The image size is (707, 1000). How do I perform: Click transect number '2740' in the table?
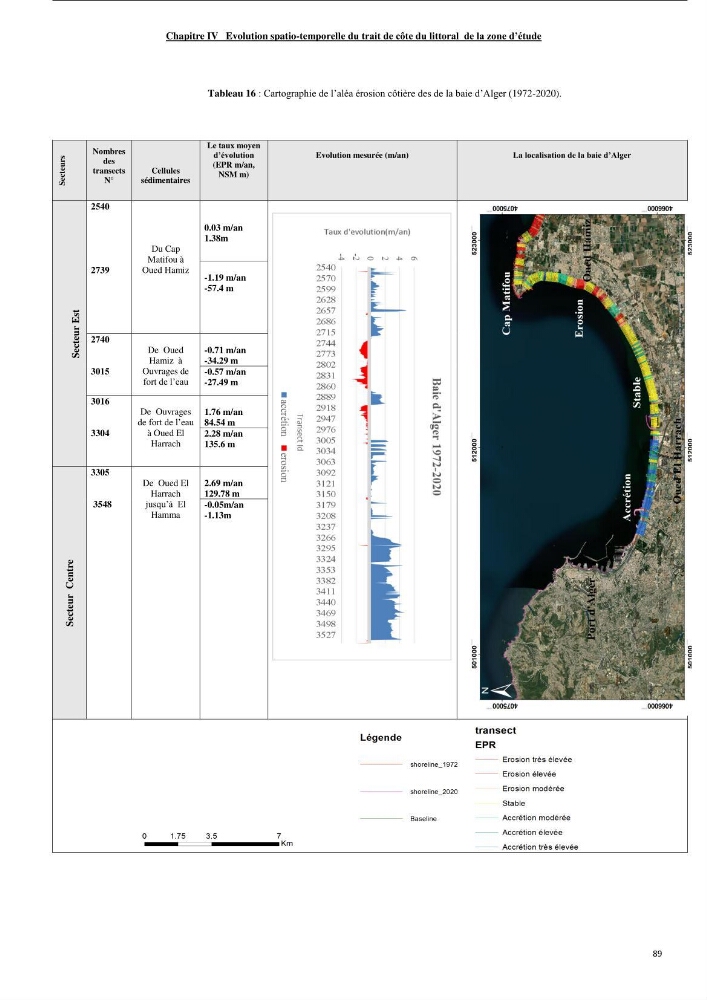(x=100, y=339)
